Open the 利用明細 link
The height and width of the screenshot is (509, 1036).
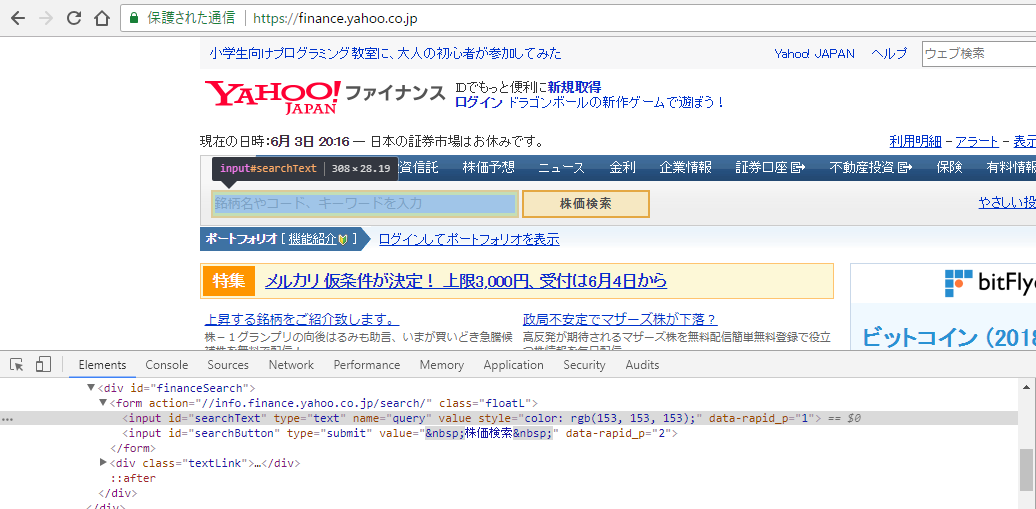point(915,141)
